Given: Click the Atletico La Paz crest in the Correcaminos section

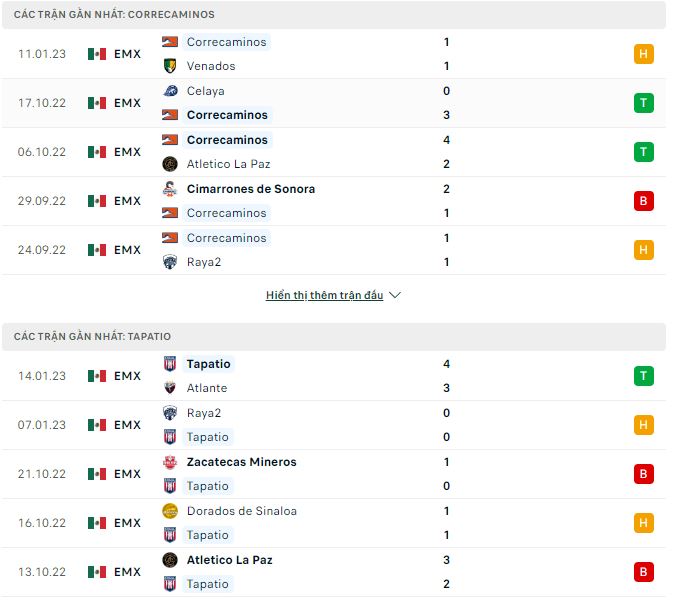Looking at the screenshot, I should pyautogui.click(x=170, y=164).
